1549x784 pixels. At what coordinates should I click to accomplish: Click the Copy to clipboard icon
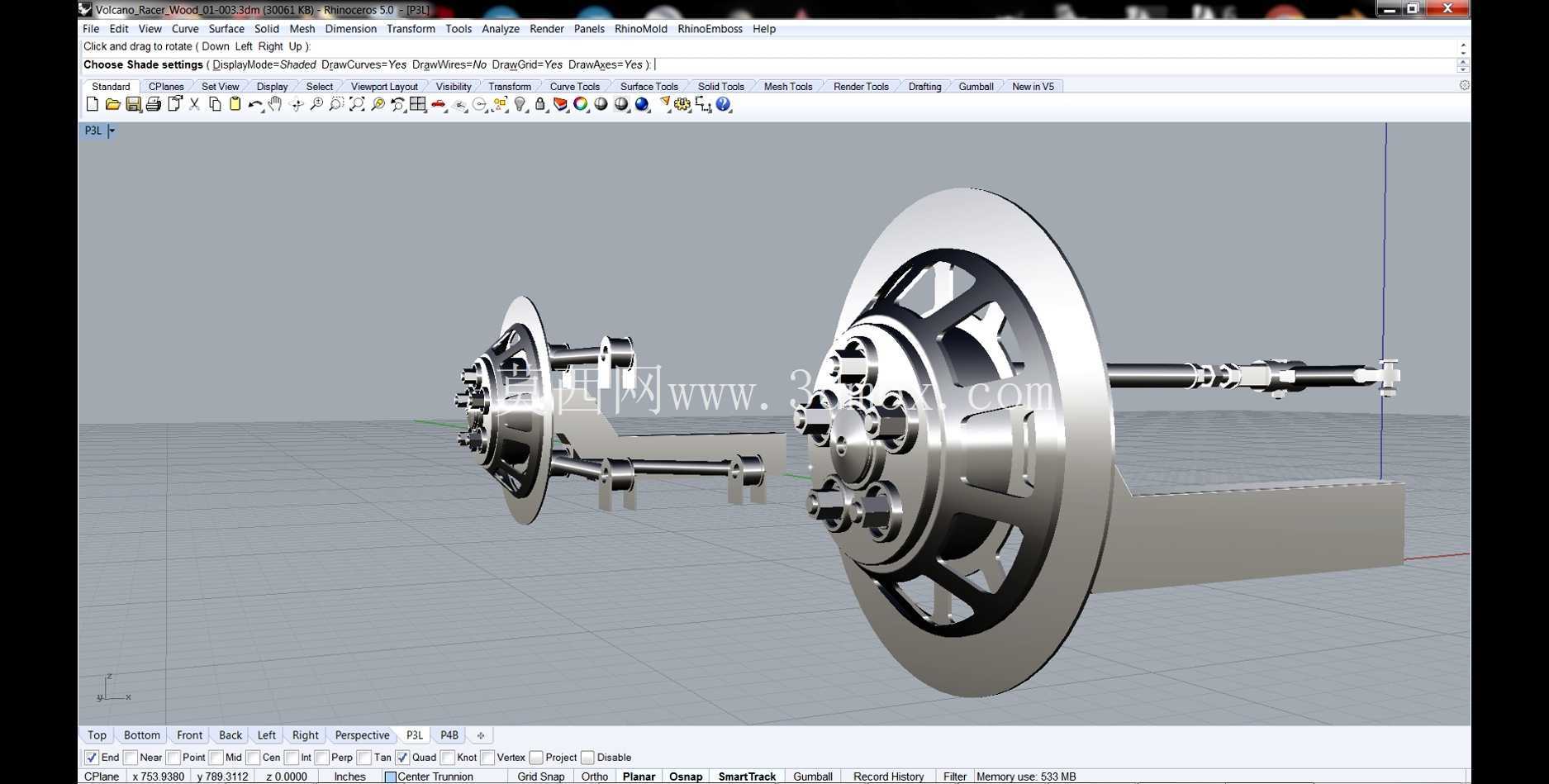coord(215,104)
